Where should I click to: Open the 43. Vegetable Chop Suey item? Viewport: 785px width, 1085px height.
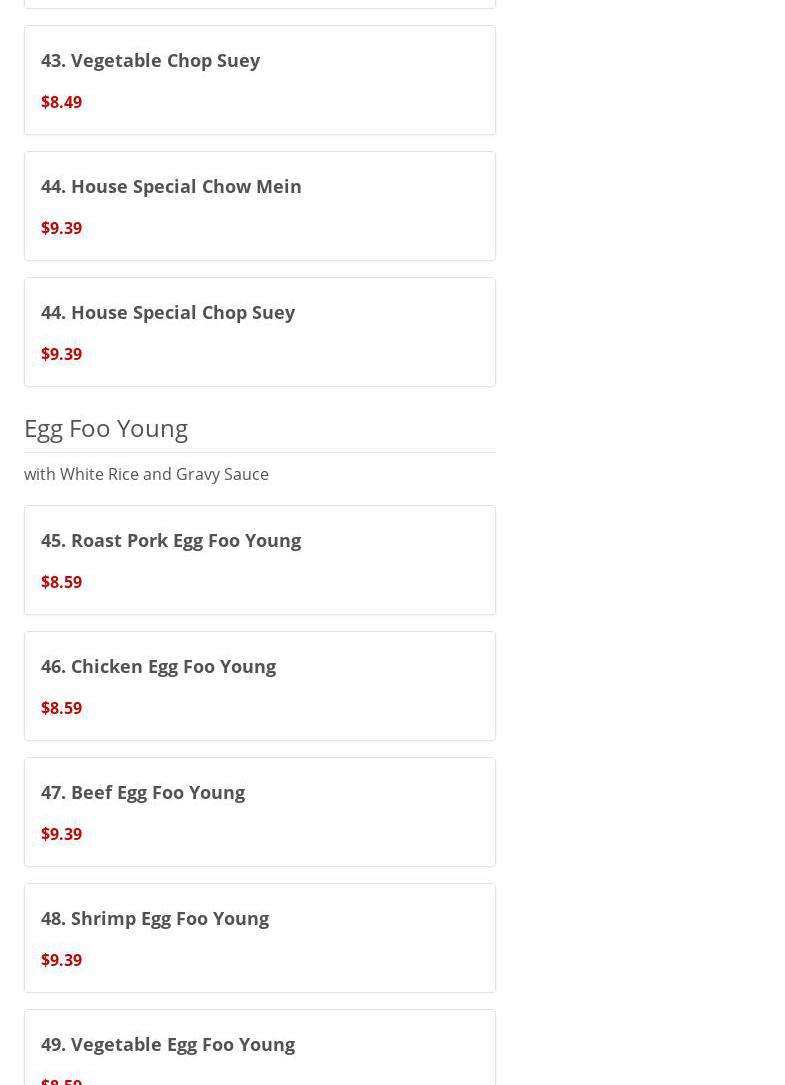(x=150, y=60)
